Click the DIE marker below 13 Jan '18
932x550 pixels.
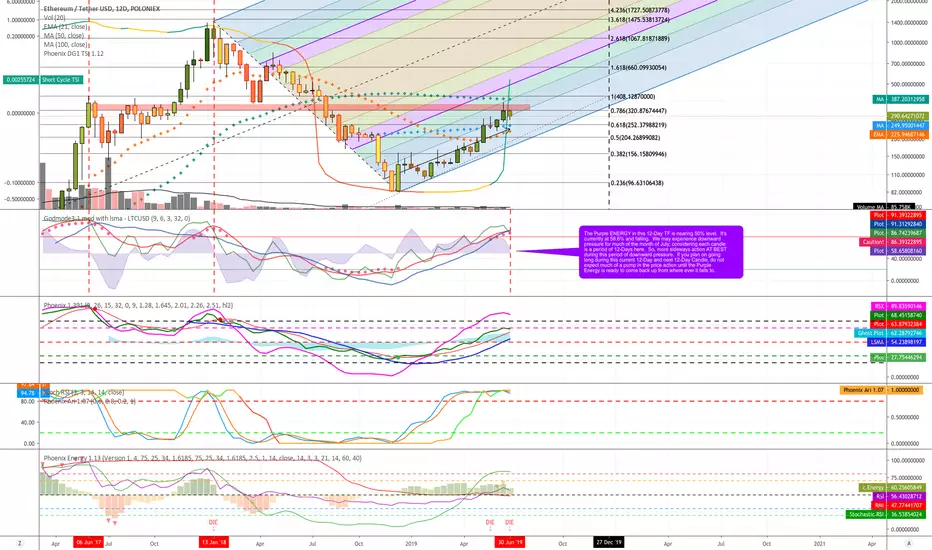213,523
